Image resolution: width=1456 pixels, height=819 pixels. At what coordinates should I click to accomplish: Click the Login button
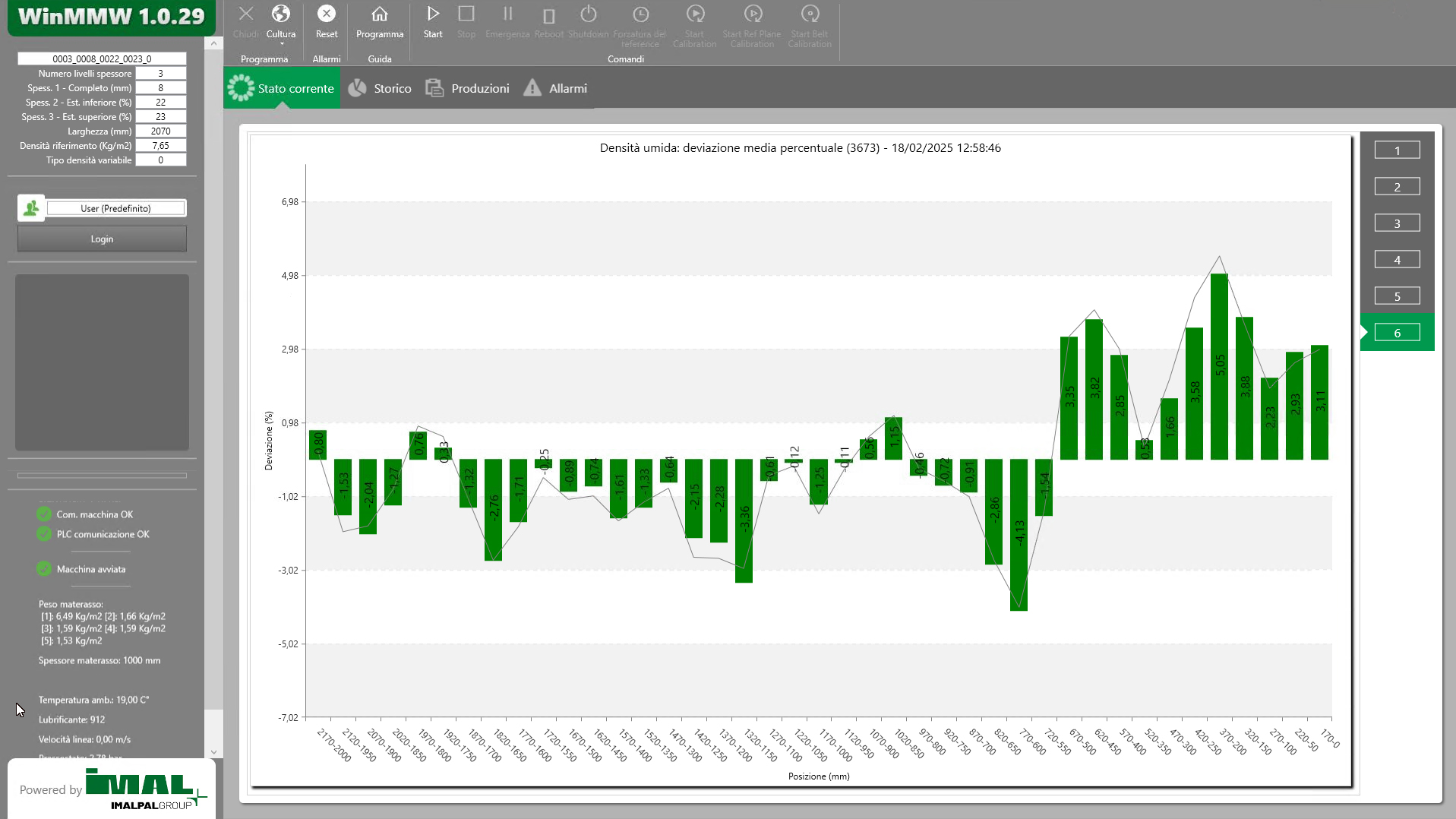point(102,239)
